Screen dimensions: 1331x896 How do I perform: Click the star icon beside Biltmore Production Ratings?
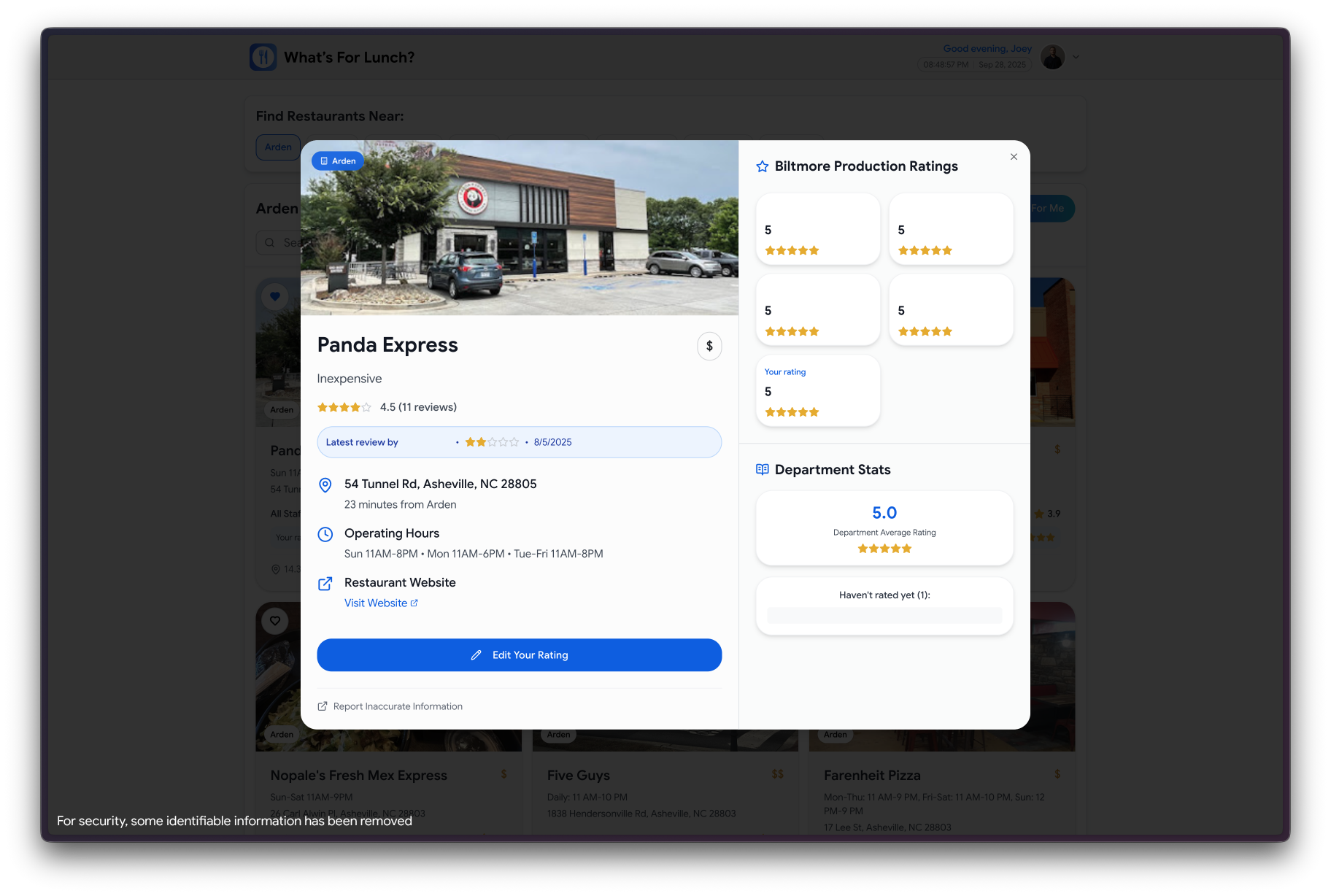click(x=763, y=166)
